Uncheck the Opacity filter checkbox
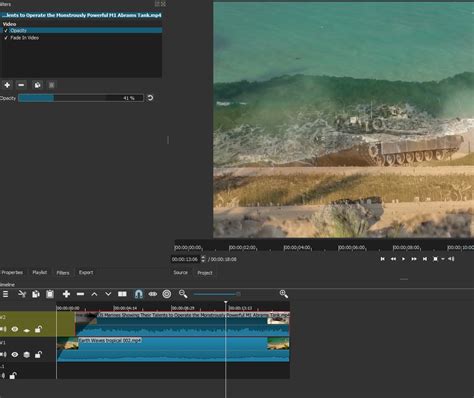The image size is (474, 398). [6, 30]
